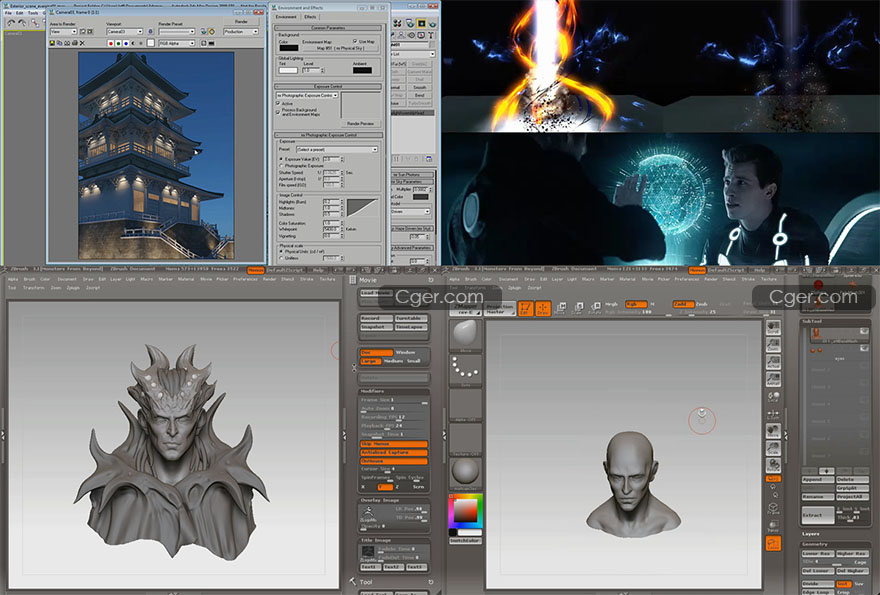880x595 pixels.
Task: Click the Render button in frame window
Action: coord(241,21)
